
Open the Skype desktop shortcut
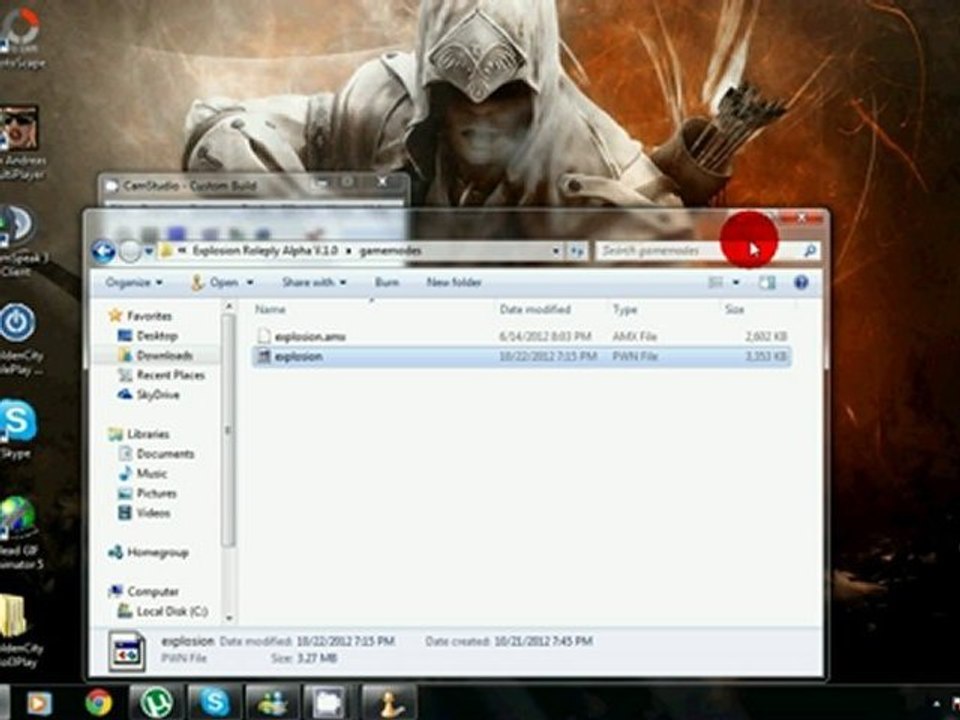point(17,427)
